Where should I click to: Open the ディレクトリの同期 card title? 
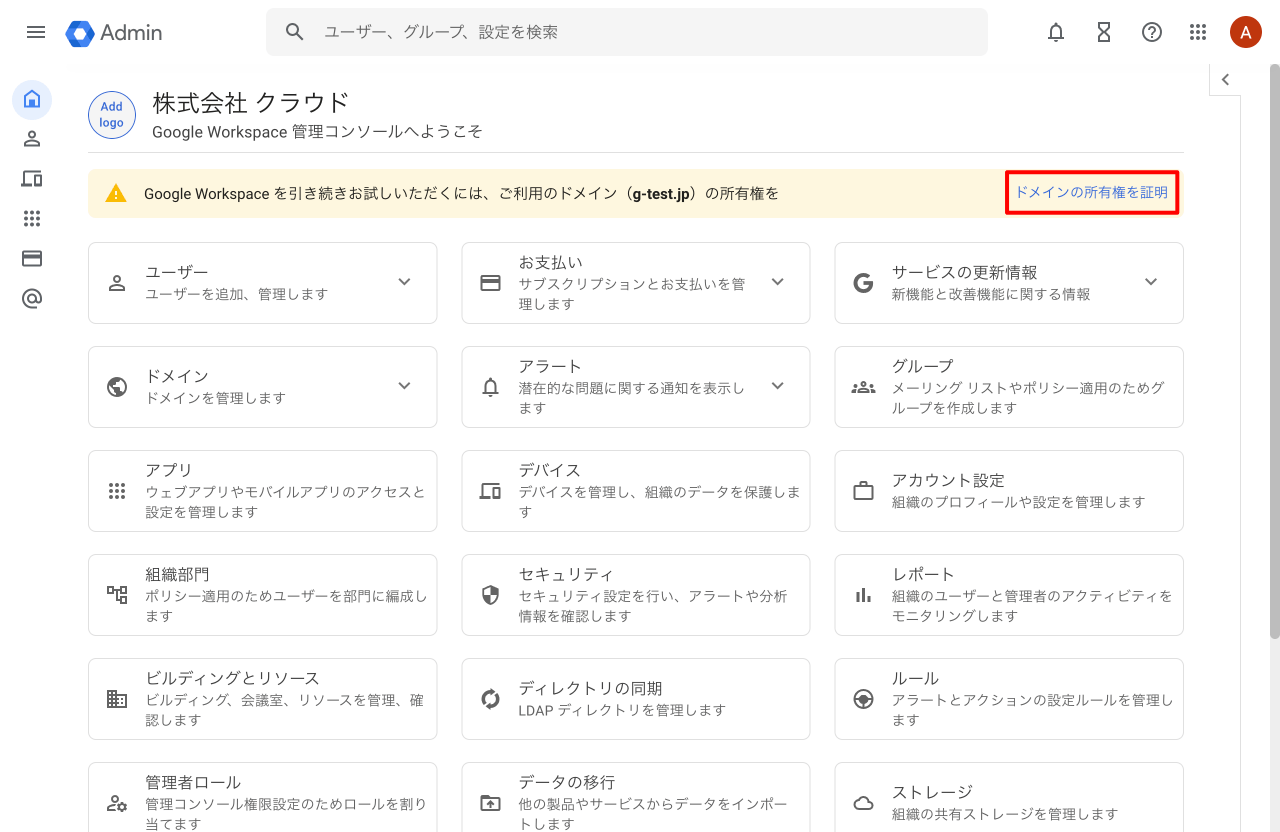(x=590, y=688)
